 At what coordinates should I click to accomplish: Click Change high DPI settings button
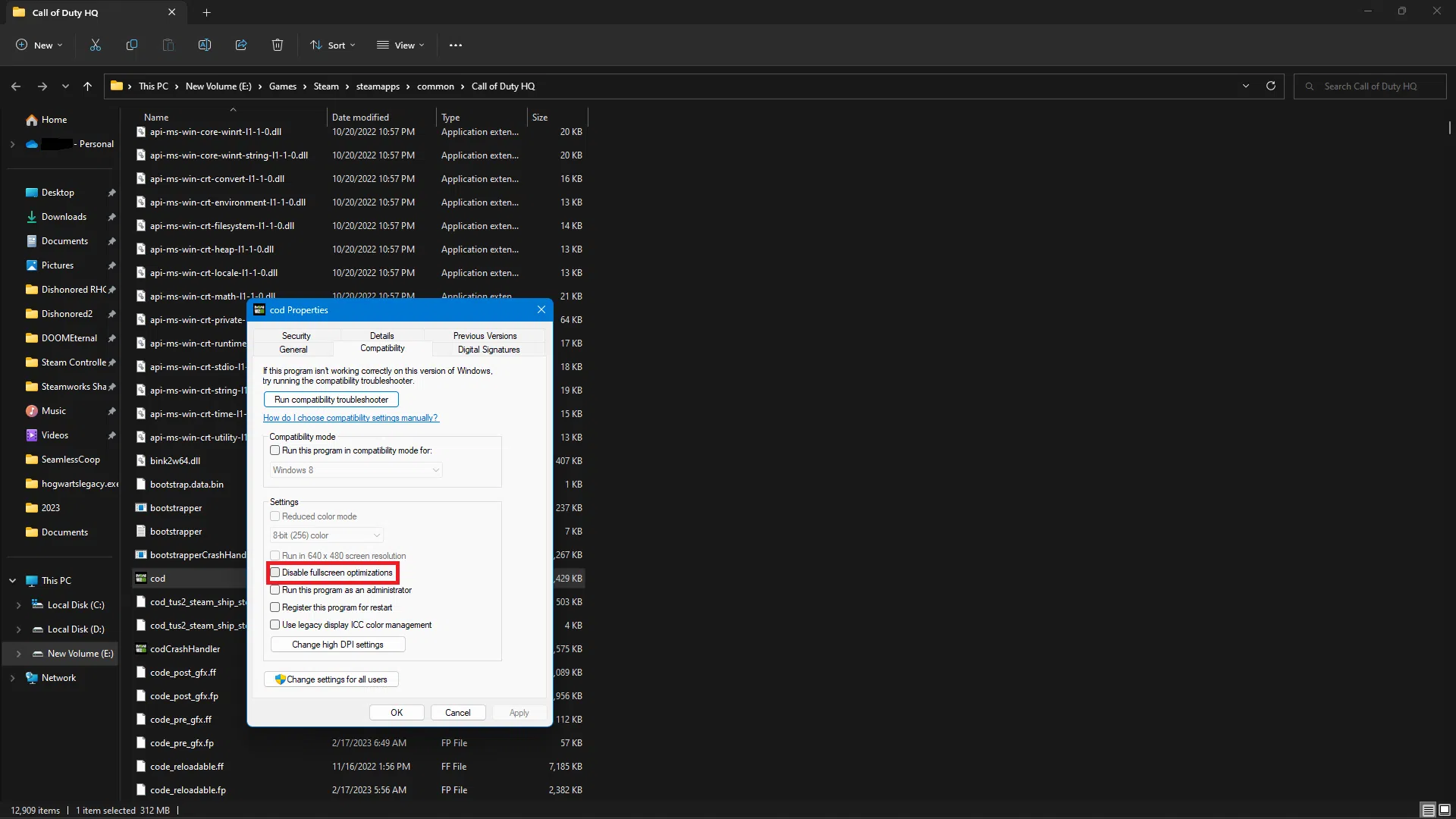click(337, 645)
